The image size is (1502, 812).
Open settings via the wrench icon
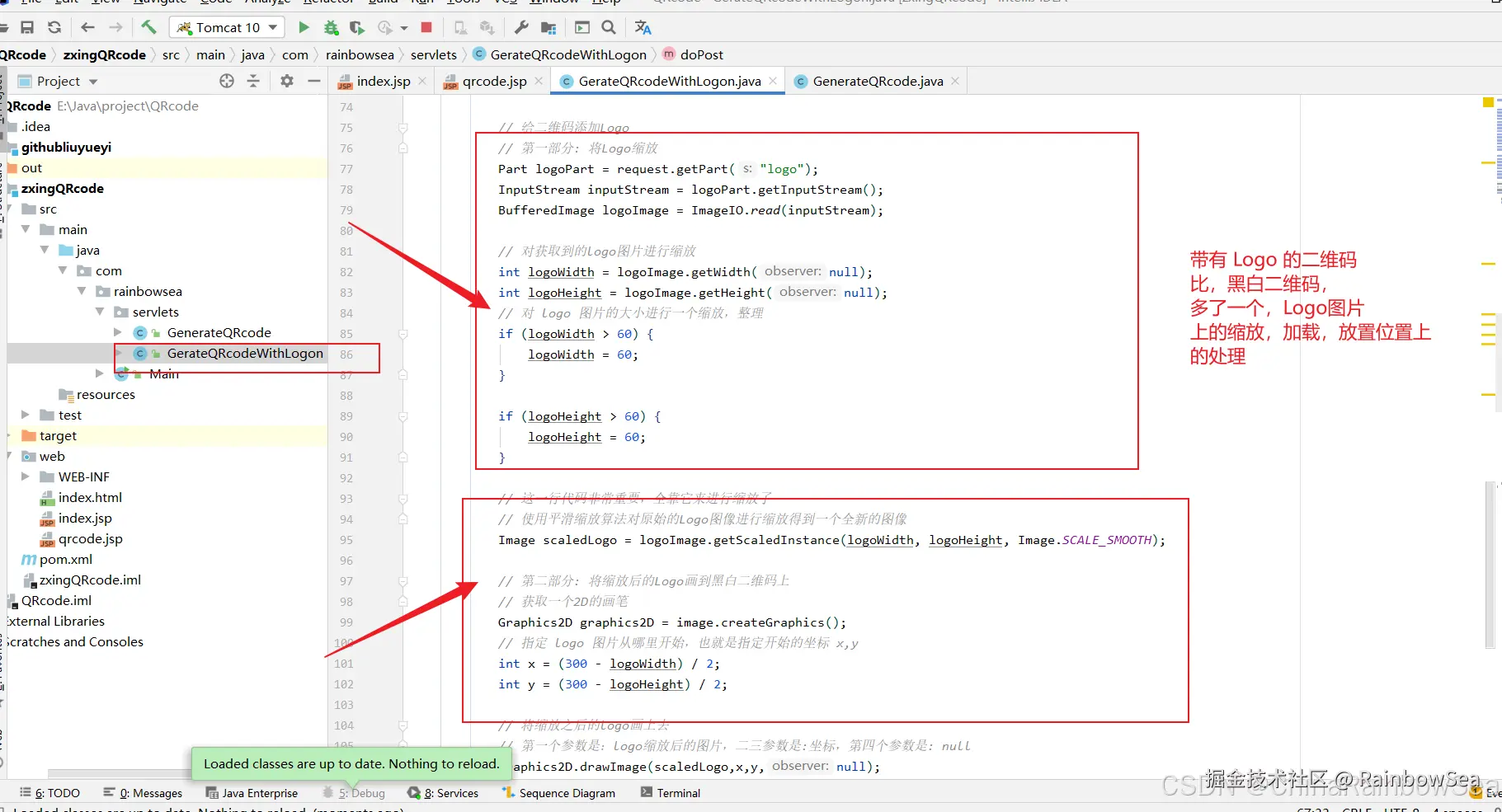click(x=521, y=27)
